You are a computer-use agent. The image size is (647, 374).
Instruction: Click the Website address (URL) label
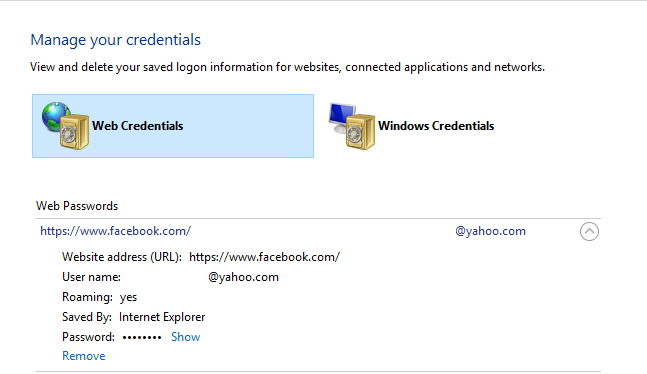pos(122,257)
